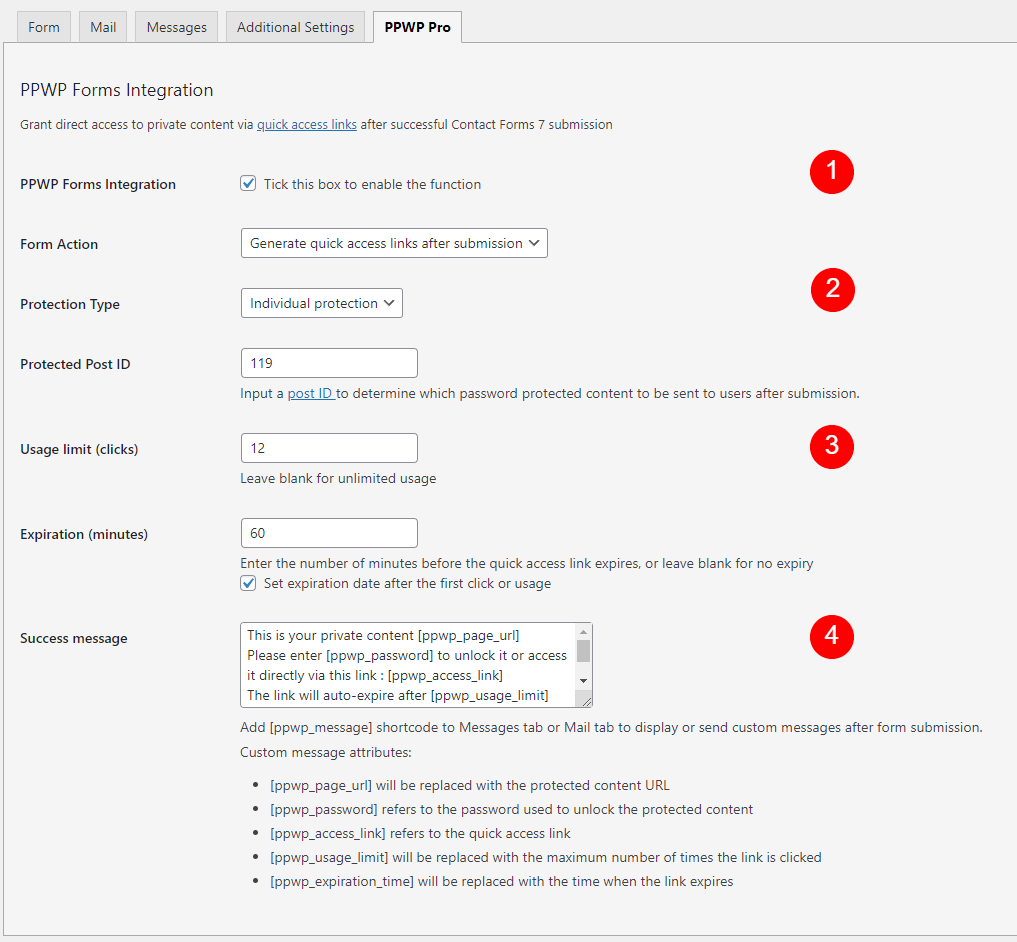Image resolution: width=1017 pixels, height=942 pixels.
Task: Click '[ppwp_password] refers to the password' bullet
Action: coord(511,810)
